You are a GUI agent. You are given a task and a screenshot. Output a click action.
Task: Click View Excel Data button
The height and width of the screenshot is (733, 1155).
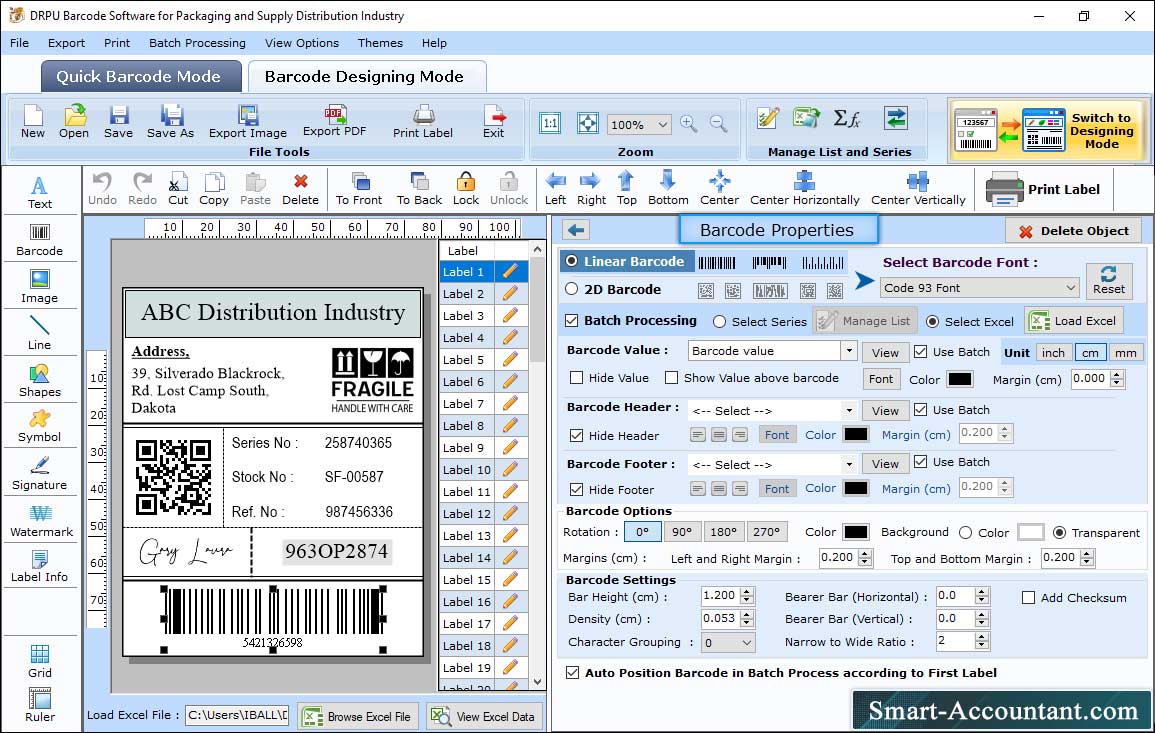(483, 716)
